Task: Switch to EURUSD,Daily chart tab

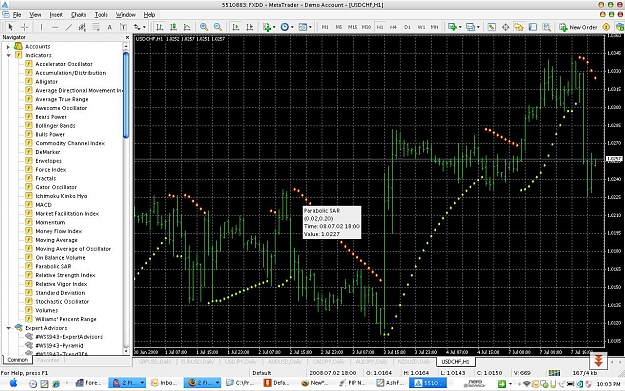Action: [x=197, y=362]
